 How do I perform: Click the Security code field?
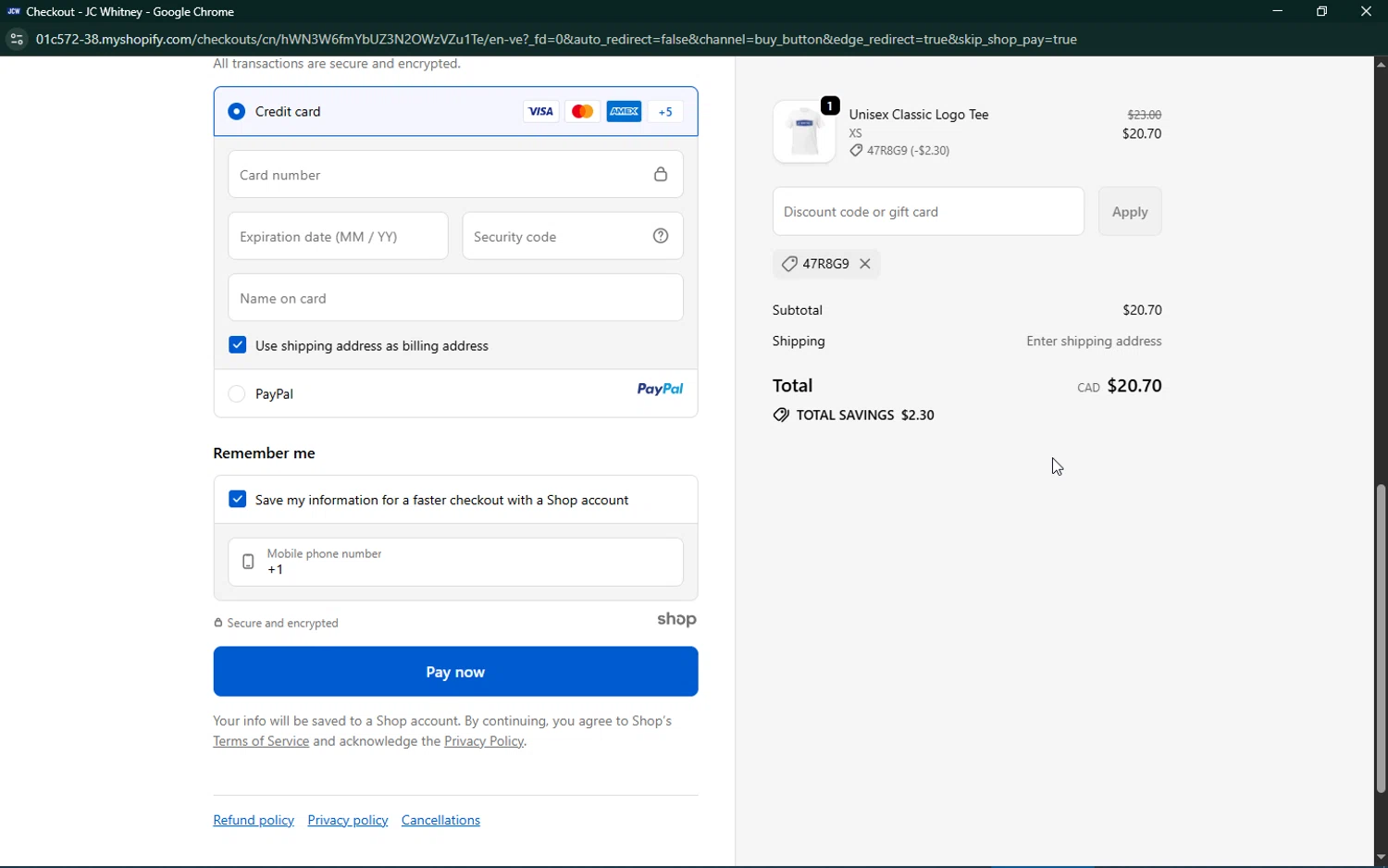573,236
